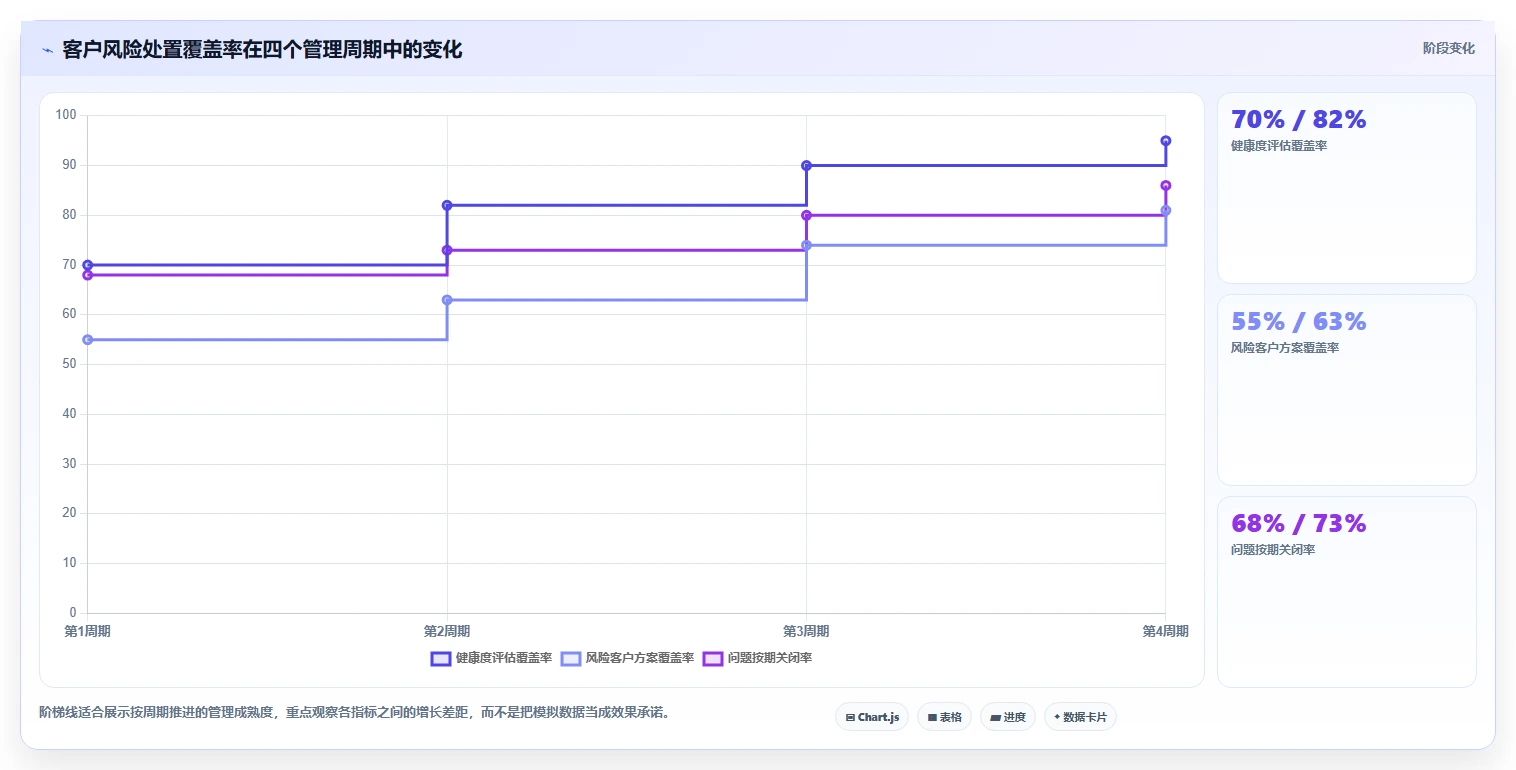This screenshot has width=1516, height=770.
Task: Click the 健康度评估覆盖率 caption in the top card
Action: coord(1279,146)
